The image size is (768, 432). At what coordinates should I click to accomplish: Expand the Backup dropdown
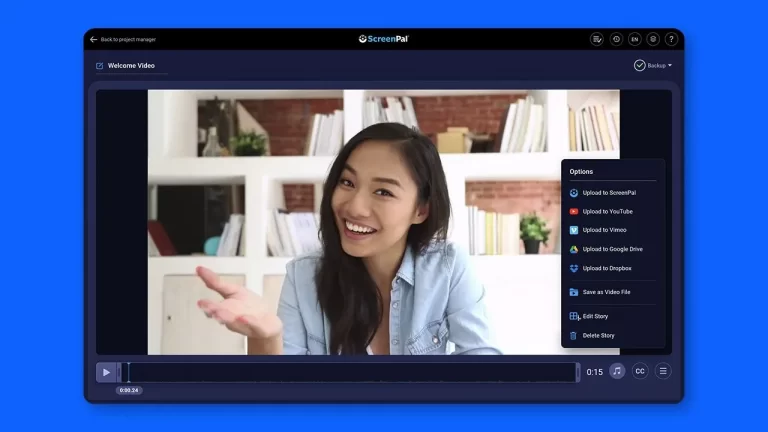[x=659, y=65]
